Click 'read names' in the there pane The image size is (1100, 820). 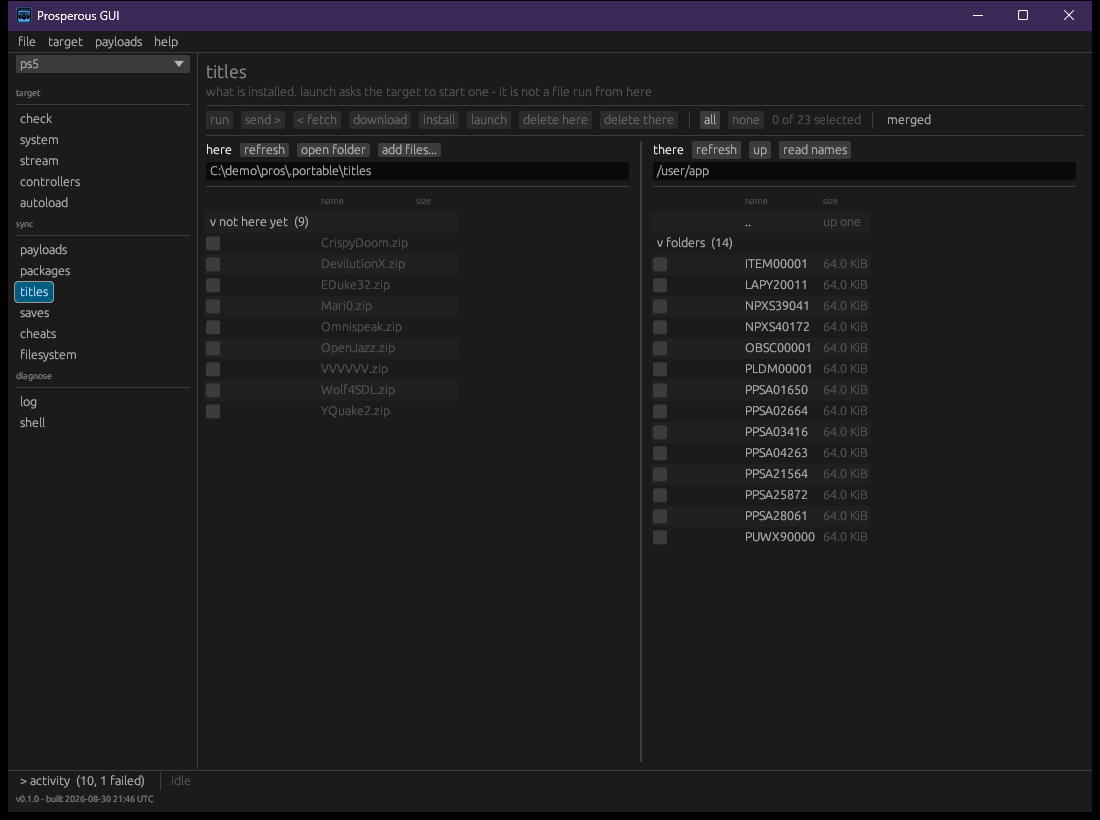point(815,150)
